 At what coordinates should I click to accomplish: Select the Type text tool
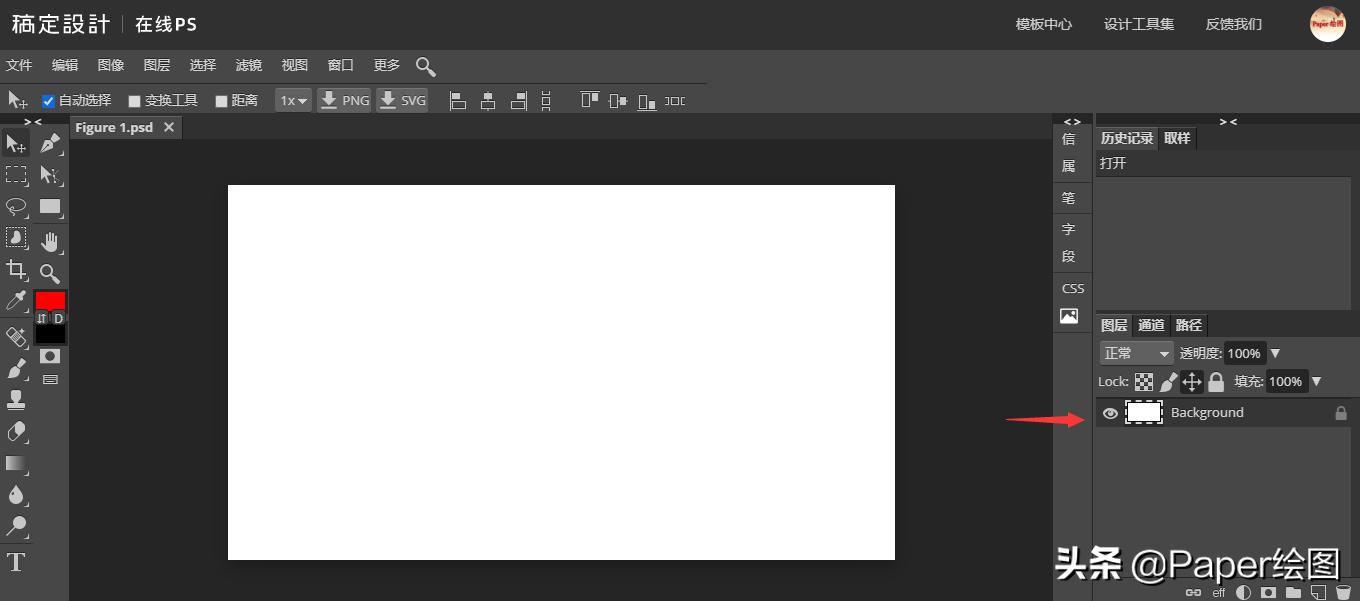click(16, 562)
